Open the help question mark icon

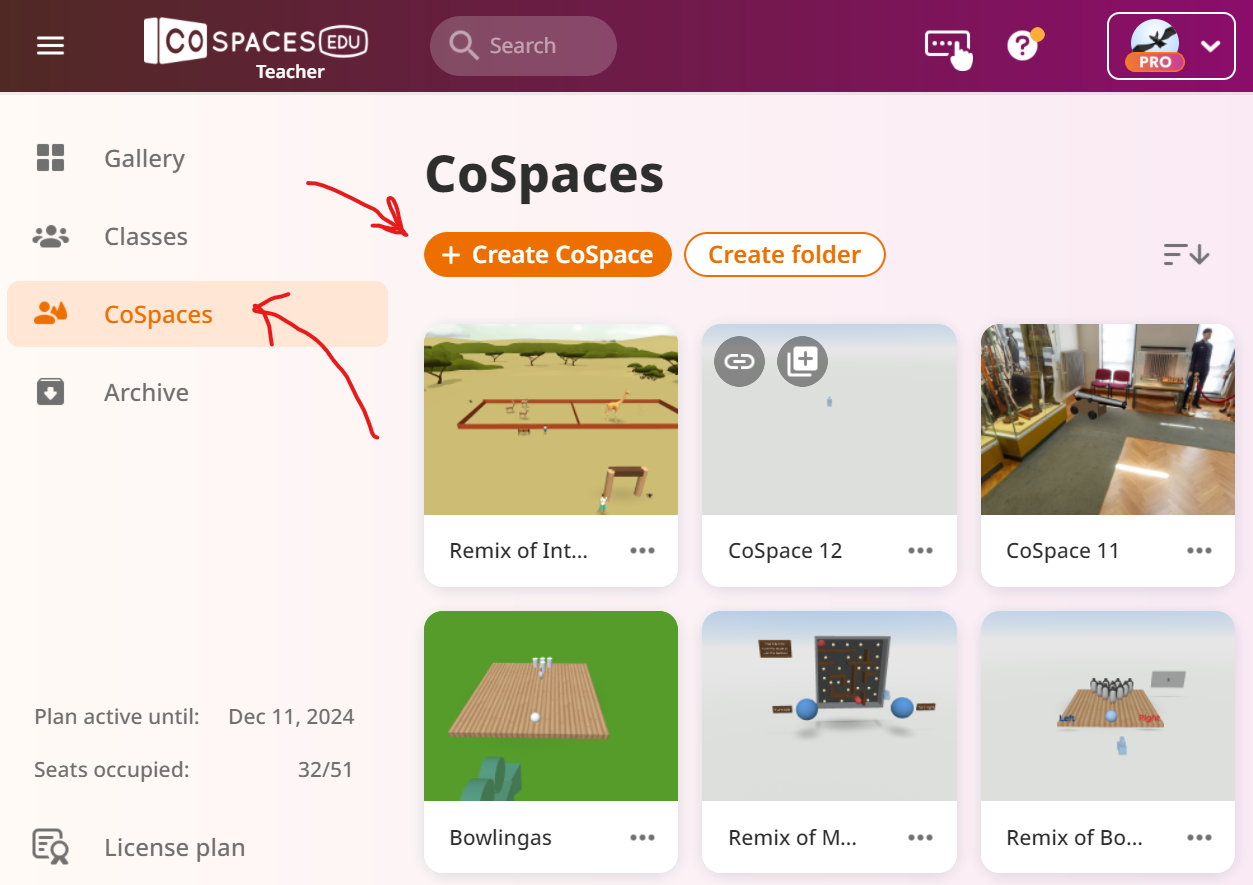coord(1023,45)
